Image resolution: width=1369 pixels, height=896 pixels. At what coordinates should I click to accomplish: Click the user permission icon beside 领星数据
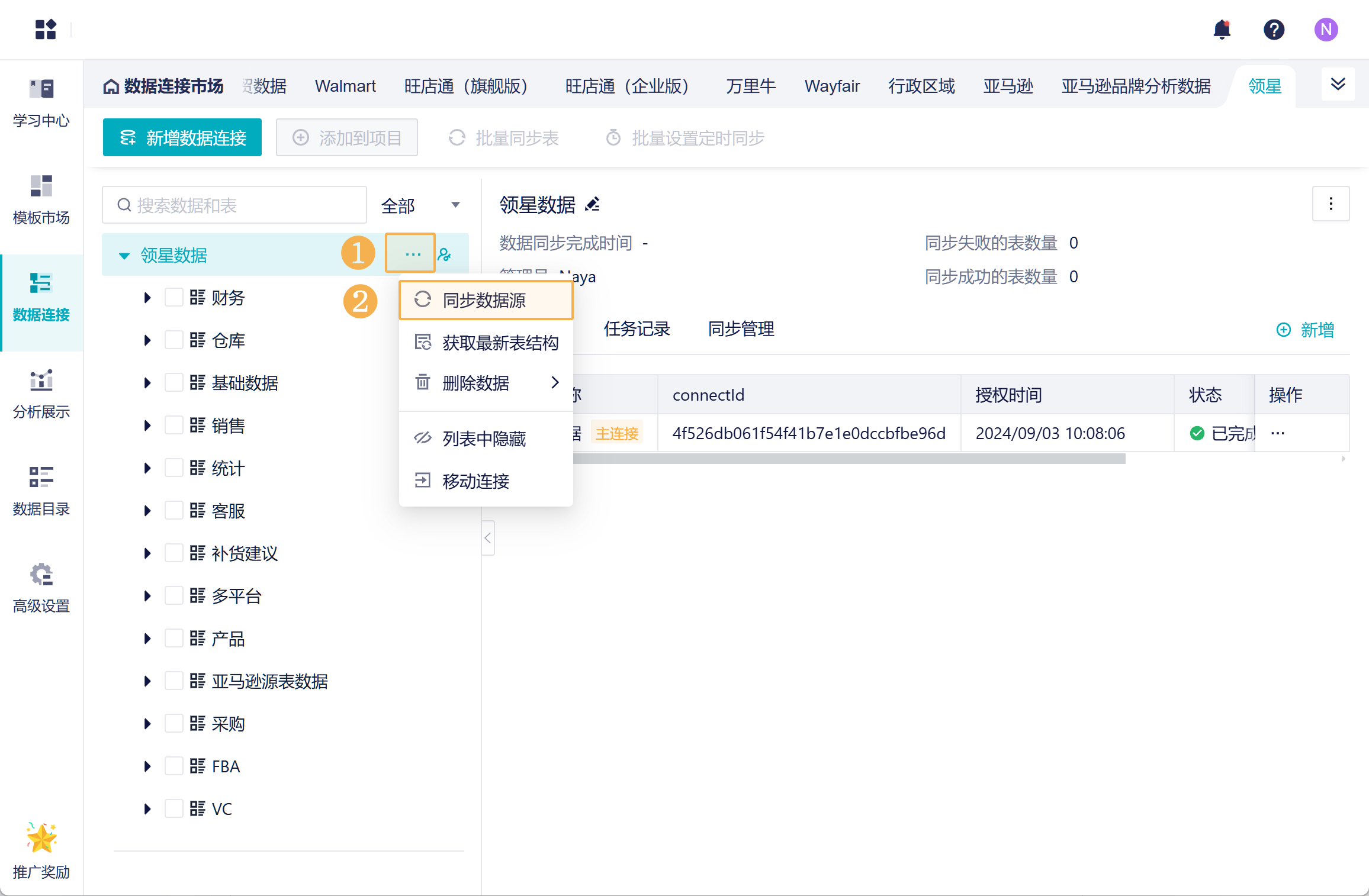[445, 255]
